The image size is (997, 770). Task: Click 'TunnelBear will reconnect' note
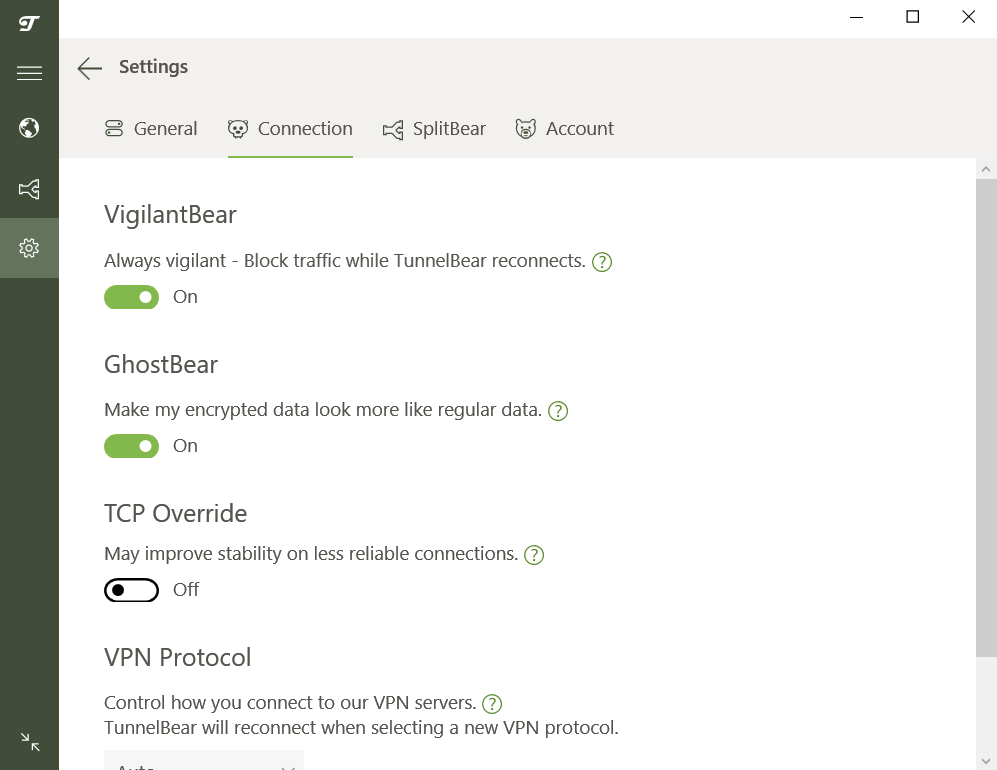click(361, 727)
